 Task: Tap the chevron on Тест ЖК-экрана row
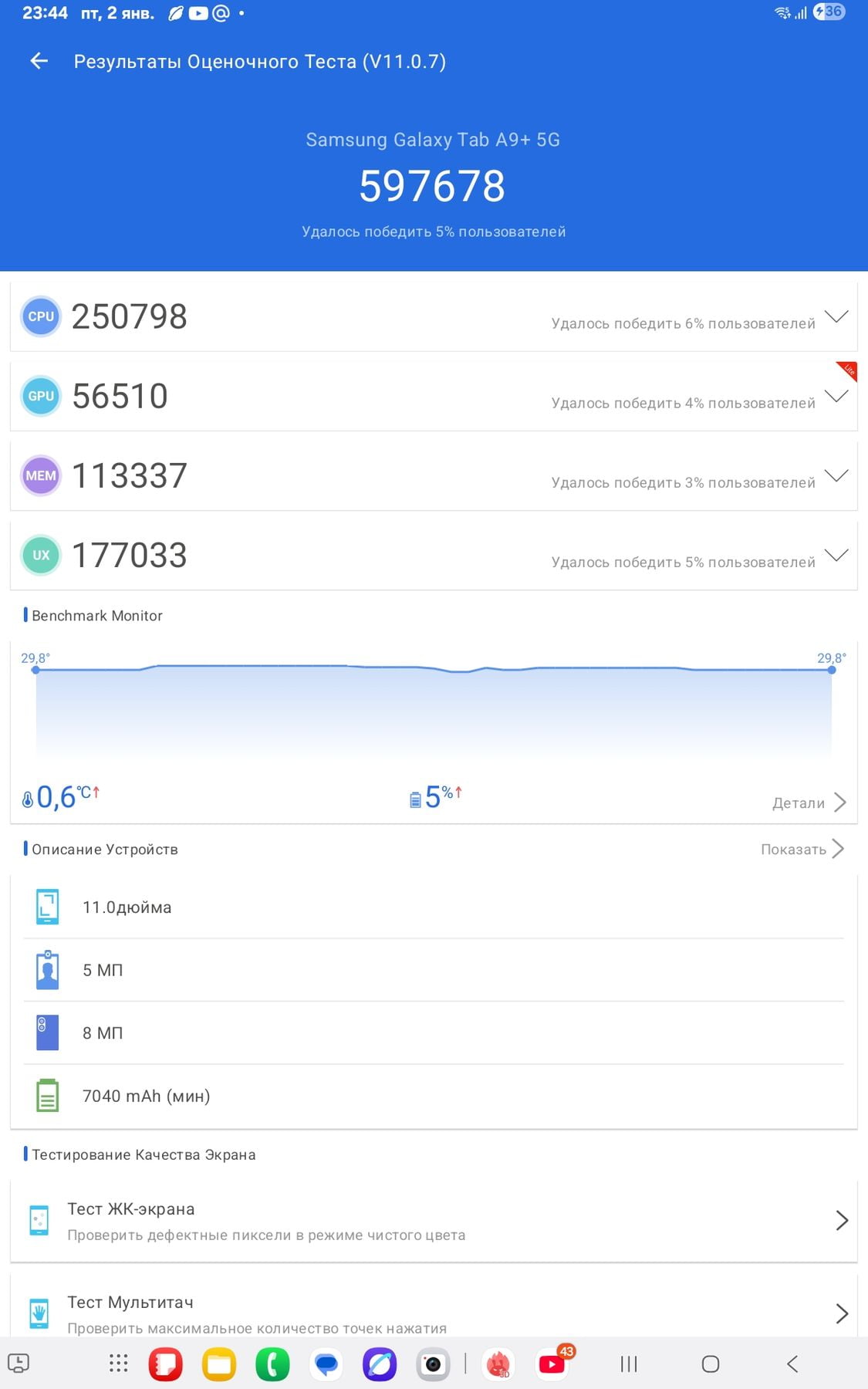tap(842, 1220)
